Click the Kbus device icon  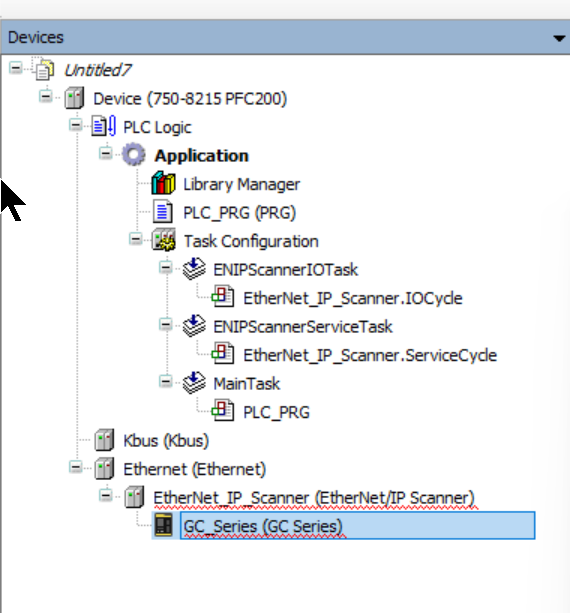(104, 440)
